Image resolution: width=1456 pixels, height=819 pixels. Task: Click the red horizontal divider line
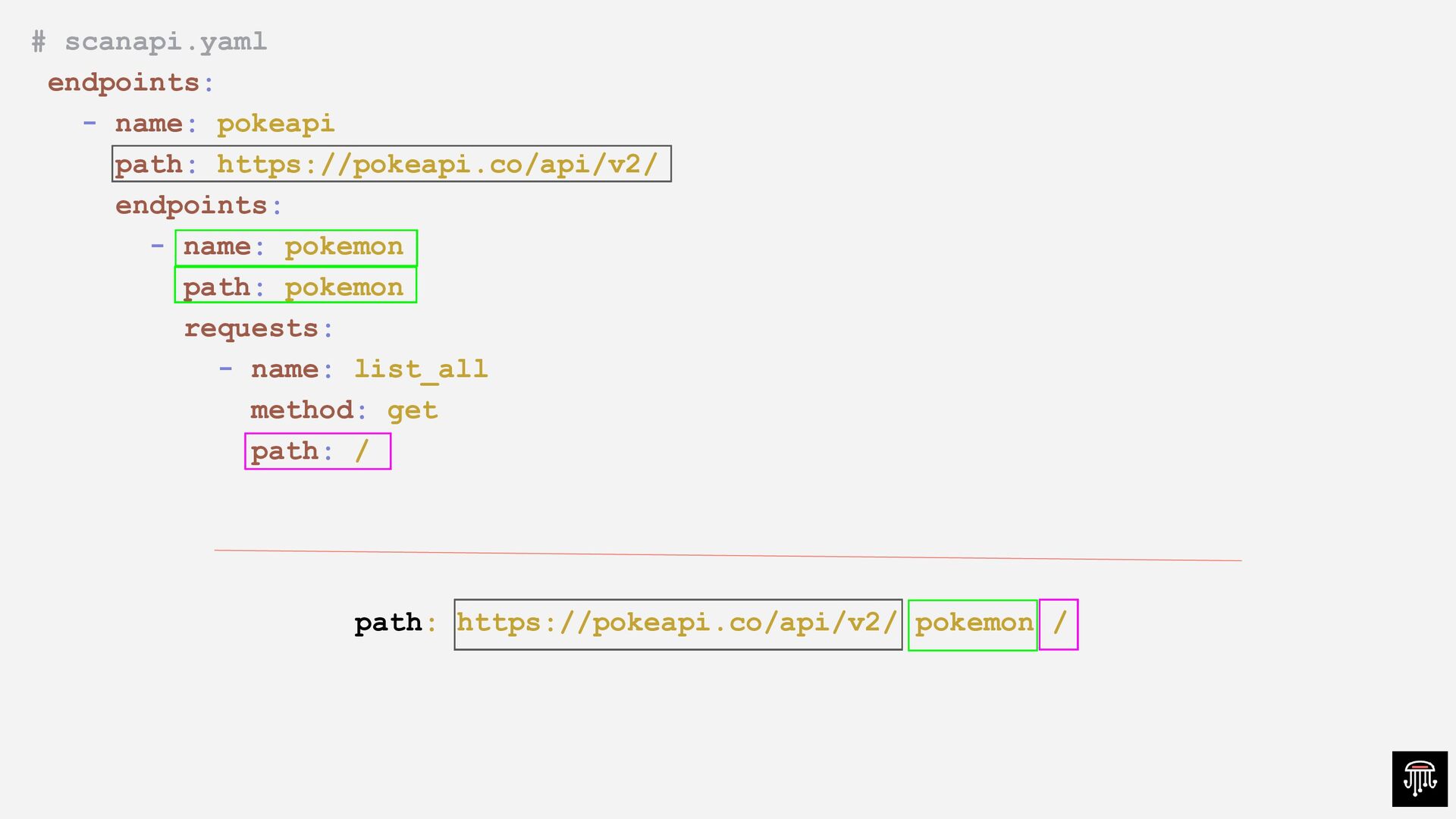[x=728, y=555]
